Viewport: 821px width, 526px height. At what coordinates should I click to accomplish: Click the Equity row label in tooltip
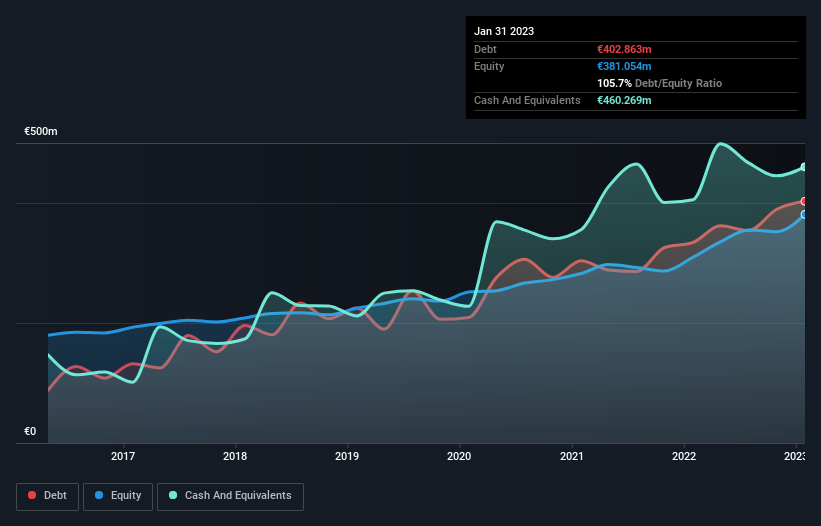click(489, 66)
